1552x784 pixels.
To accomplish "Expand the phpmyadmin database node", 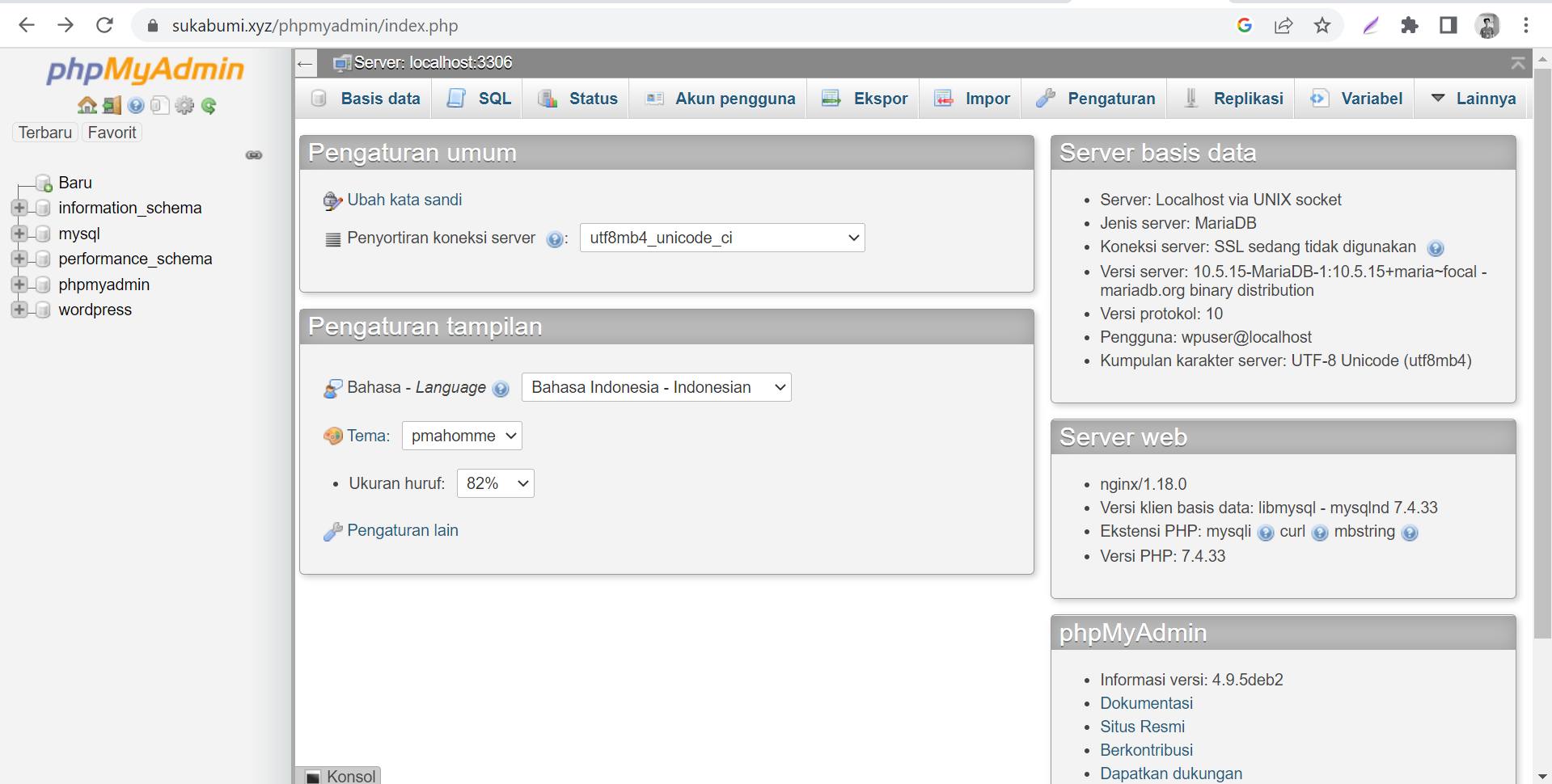I will pos(19,285).
